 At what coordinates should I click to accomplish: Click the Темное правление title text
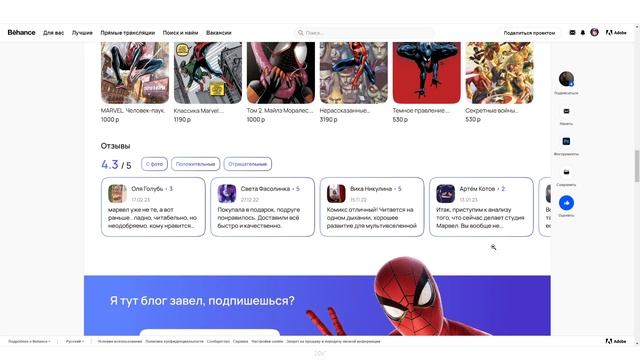(421, 111)
